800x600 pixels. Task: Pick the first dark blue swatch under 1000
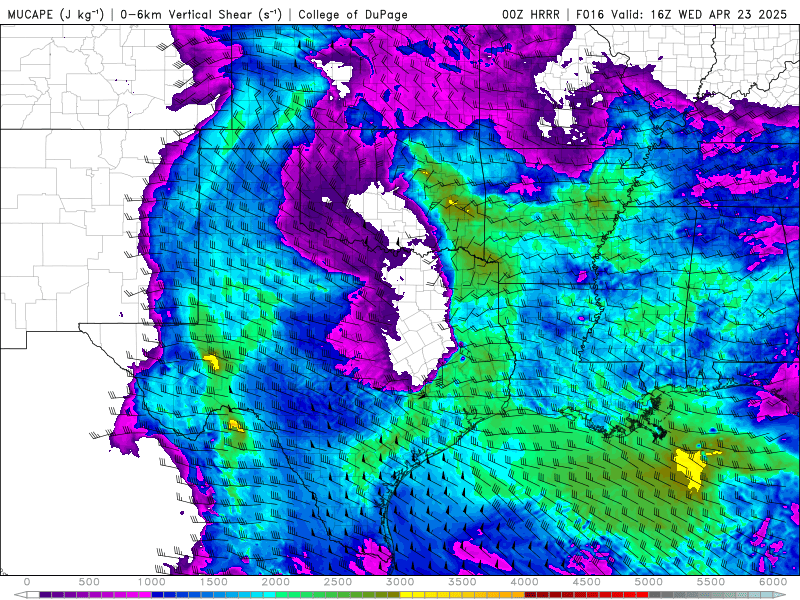[157, 594]
